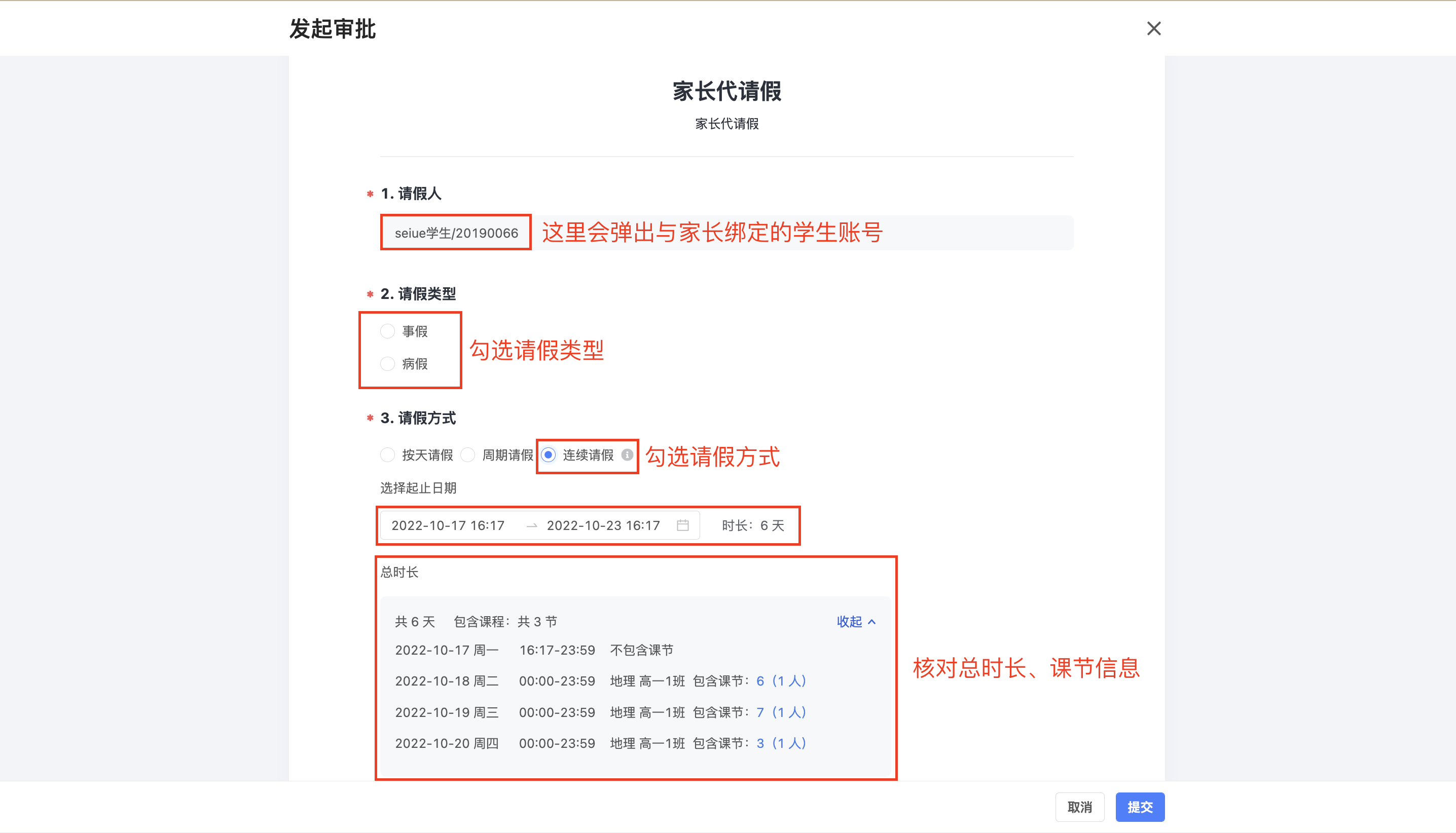Click the 2022-10-20 周四 row date
Screen dimensions: 1456x833
click(x=447, y=743)
